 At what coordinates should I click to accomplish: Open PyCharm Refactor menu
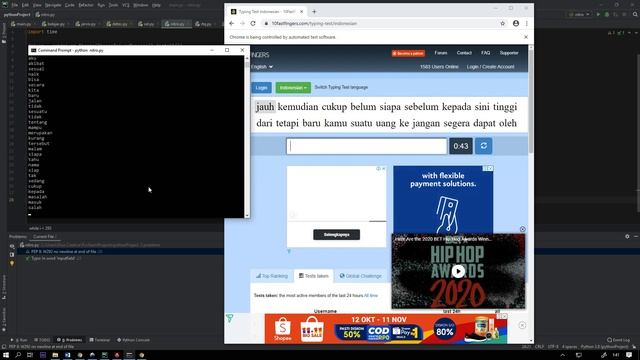point(86,5)
